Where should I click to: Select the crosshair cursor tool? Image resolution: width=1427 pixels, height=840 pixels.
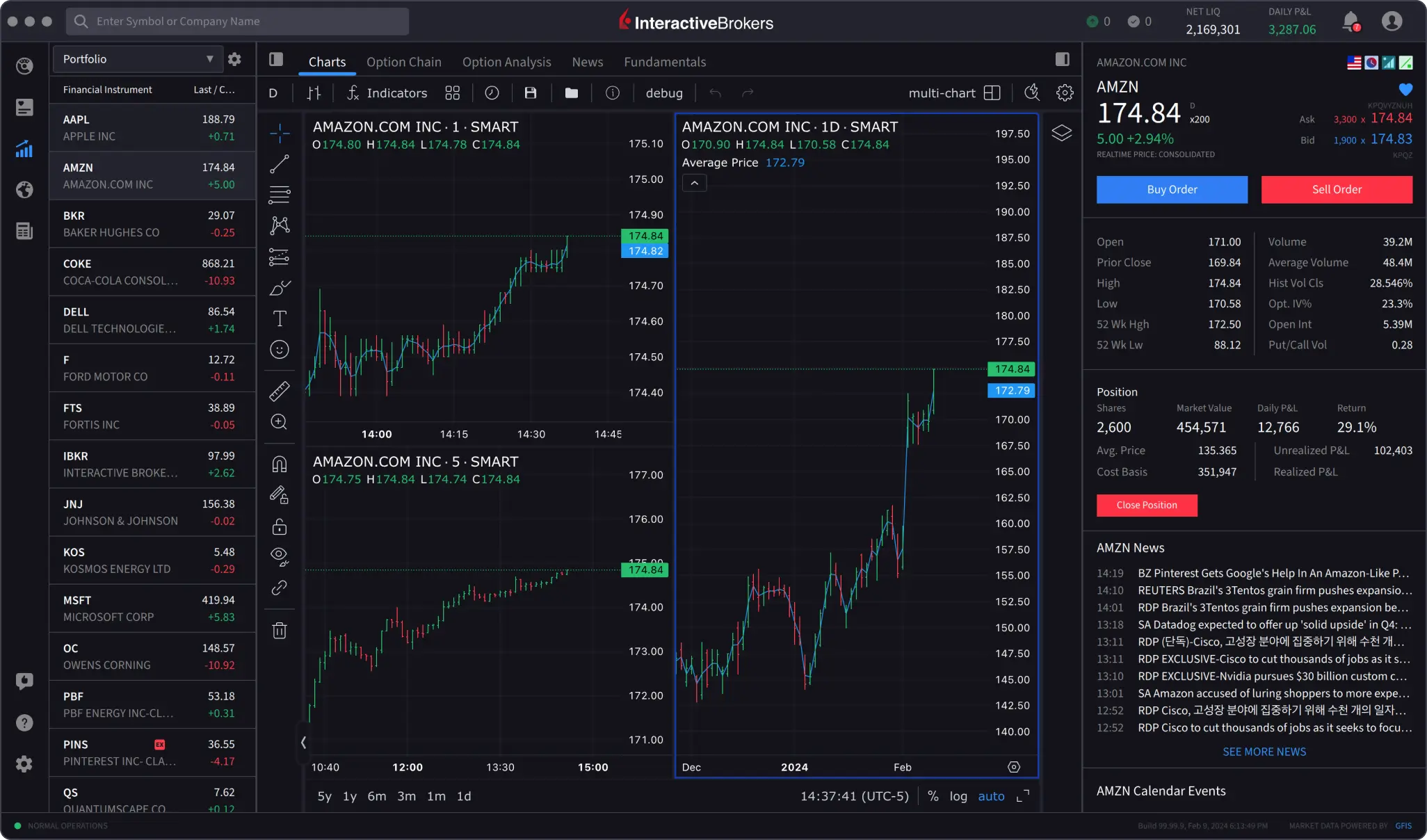[x=279, y=132]
